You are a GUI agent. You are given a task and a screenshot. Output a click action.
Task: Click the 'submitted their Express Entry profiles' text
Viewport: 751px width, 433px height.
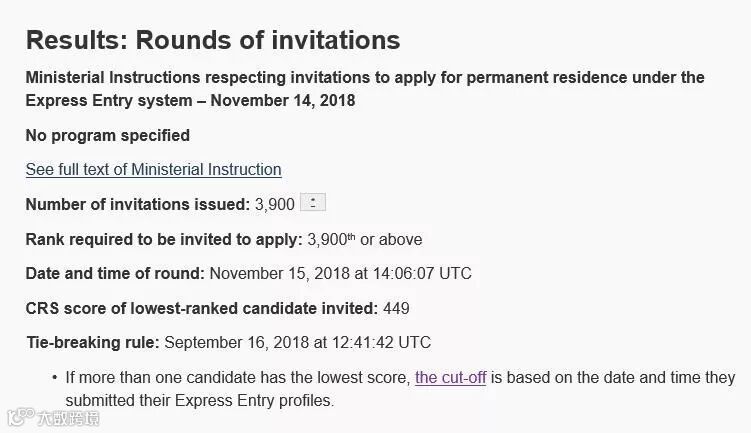[x=199, y=400]
